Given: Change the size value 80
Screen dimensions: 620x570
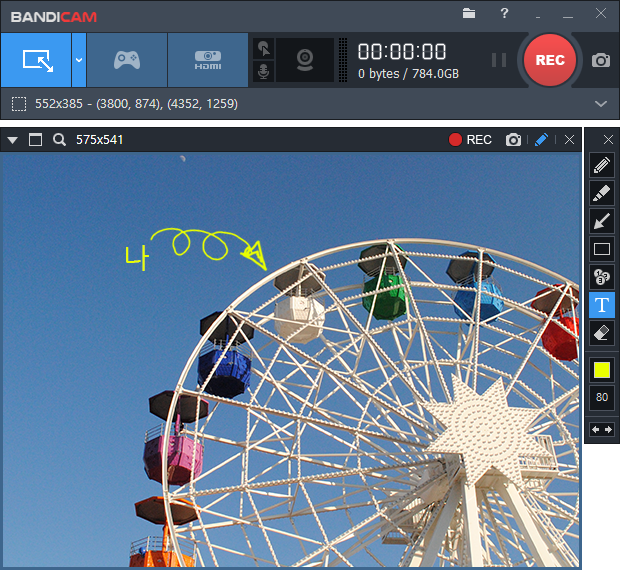Looking at the screenshot, I should click(601, 397).
